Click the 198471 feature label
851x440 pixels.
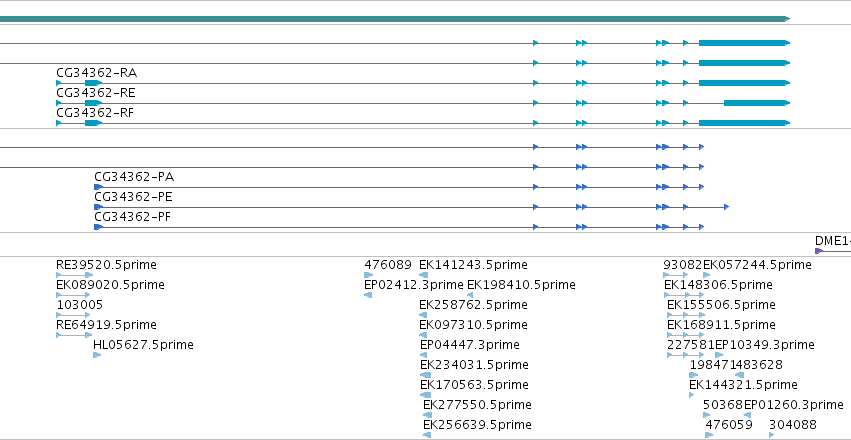coord(713,365)
